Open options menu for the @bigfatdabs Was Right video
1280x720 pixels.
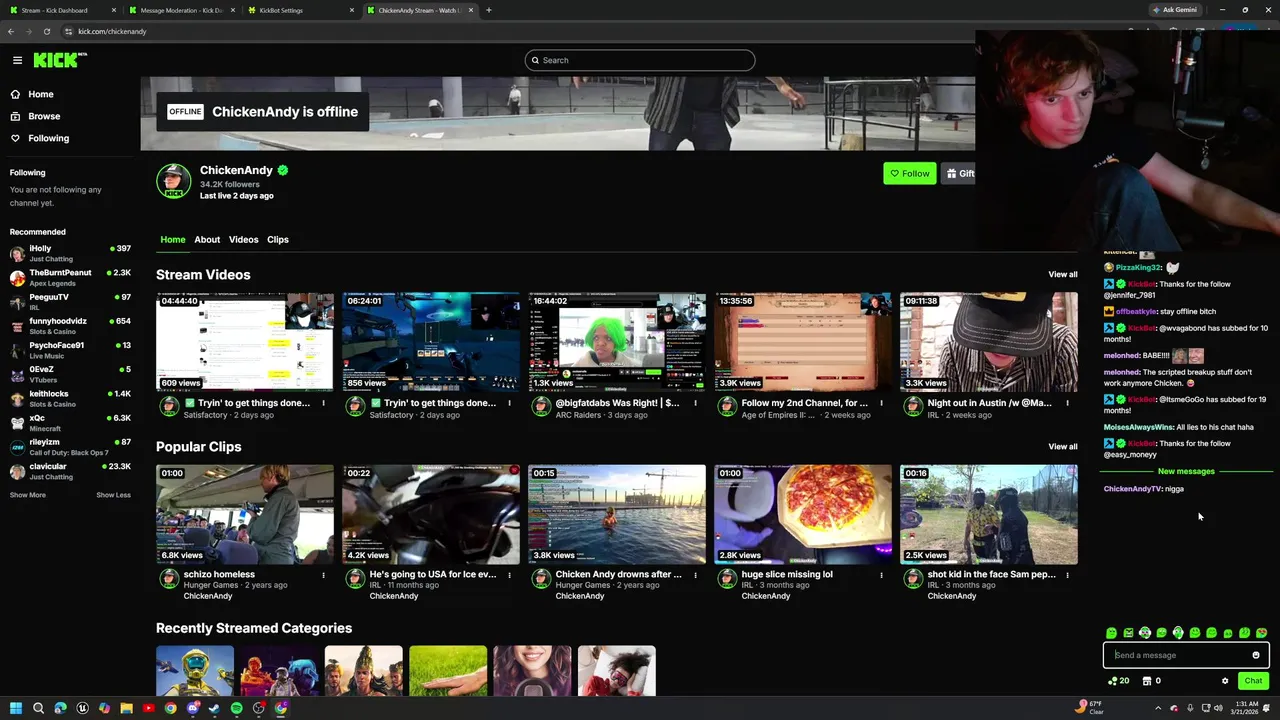click(695, 403)
